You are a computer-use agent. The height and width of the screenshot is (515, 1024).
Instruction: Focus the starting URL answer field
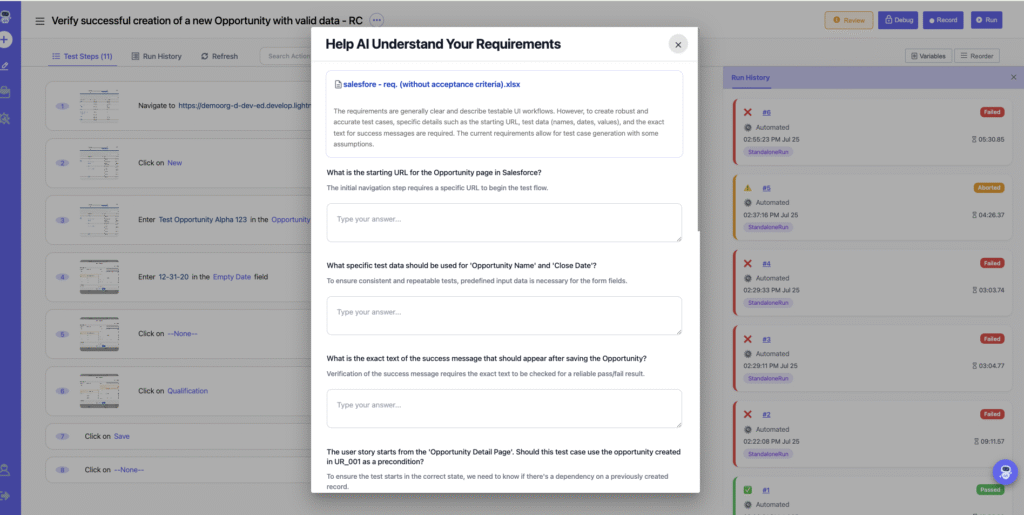pos(504,222)
